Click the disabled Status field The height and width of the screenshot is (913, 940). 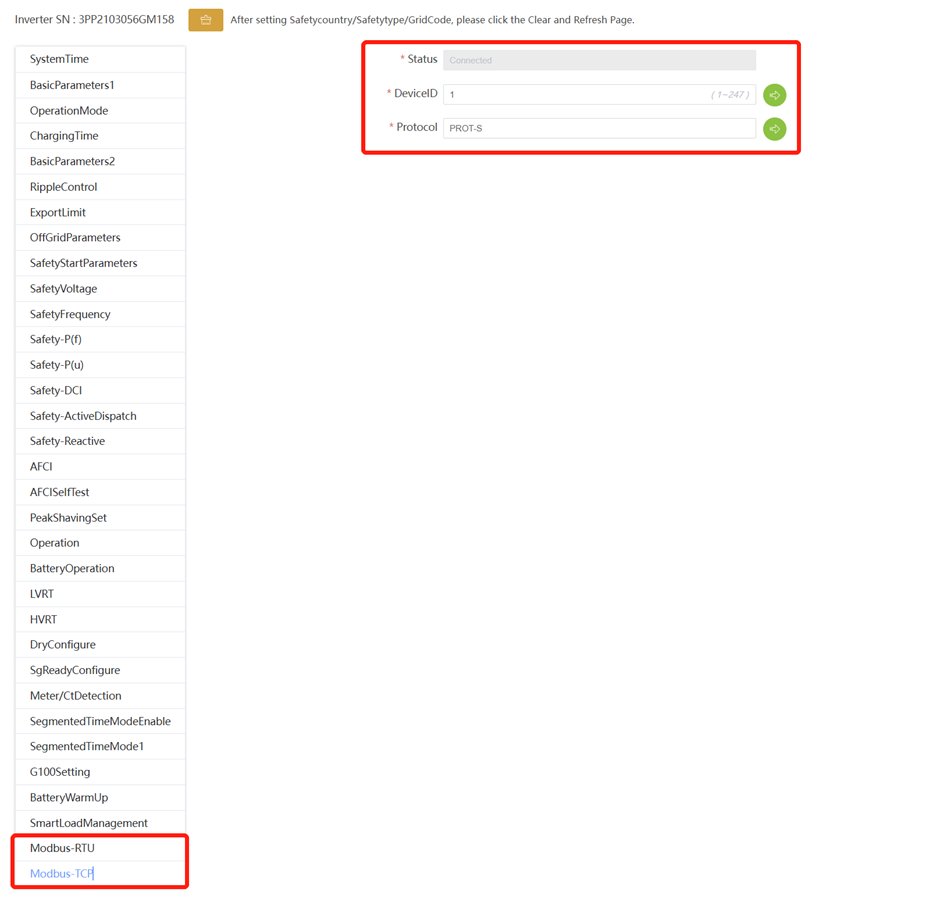tap(598, 60)
